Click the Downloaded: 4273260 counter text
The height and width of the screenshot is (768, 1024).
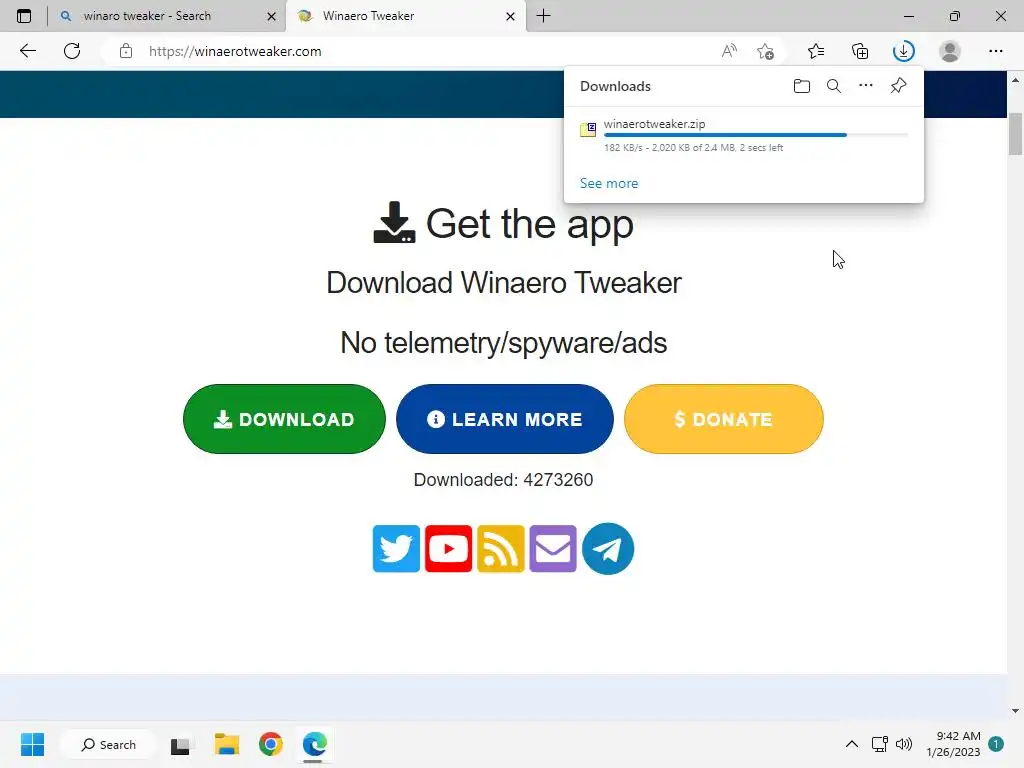point(504,480)
